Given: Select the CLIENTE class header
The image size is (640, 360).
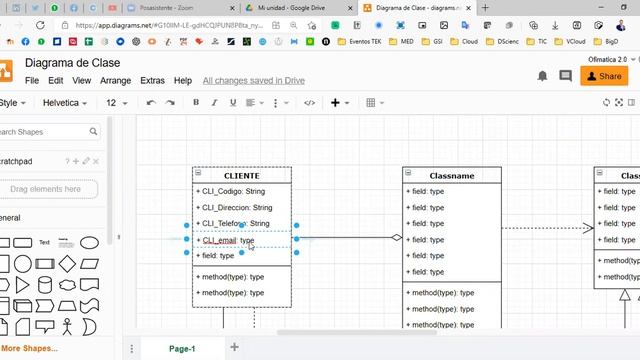Looking at the screenshot, I should pyautogui.click(x=242, y=176).
